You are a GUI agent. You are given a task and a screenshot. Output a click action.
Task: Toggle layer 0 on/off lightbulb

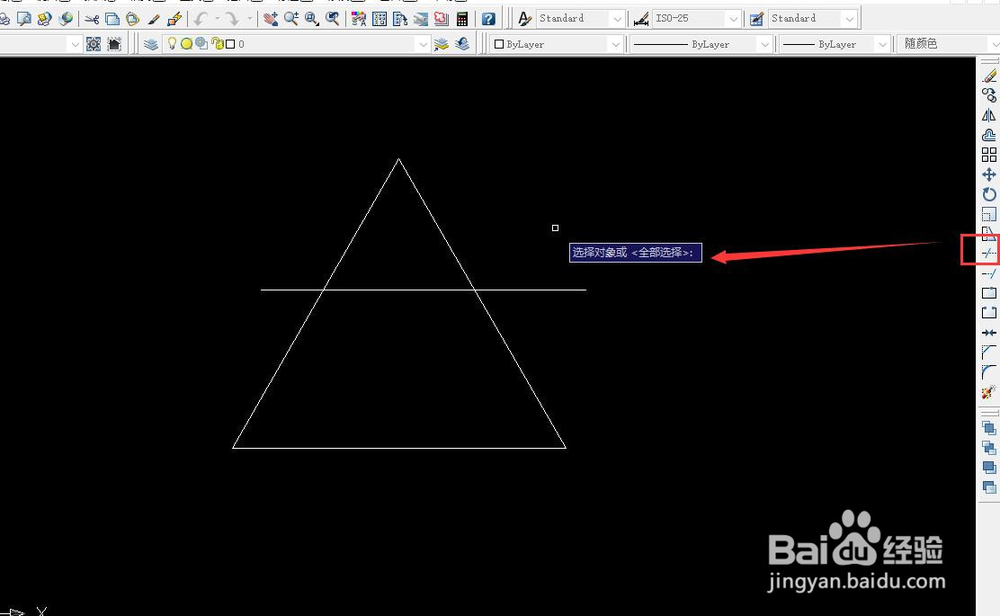pos(172,43)
